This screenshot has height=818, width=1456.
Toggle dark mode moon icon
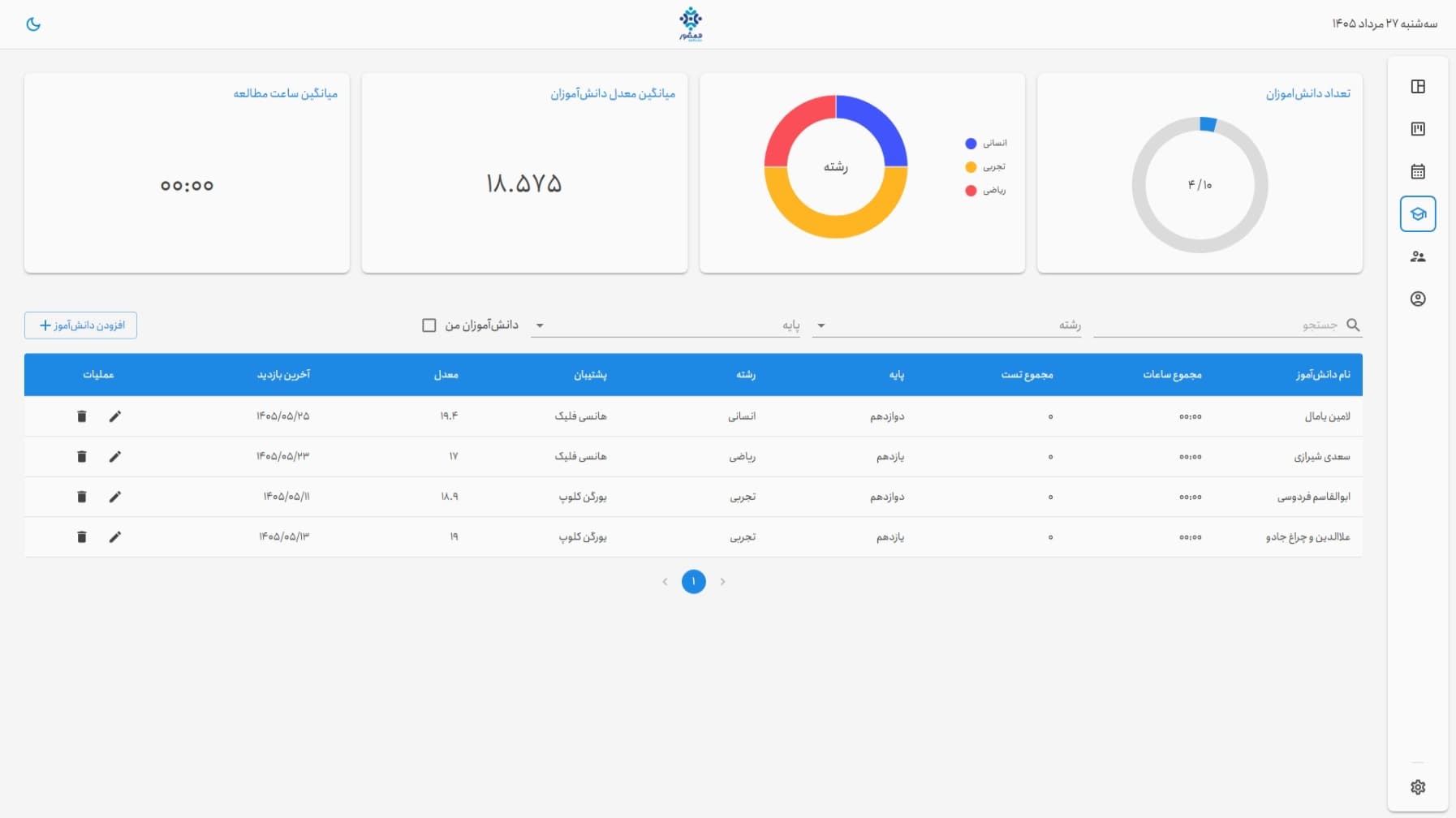33,24
